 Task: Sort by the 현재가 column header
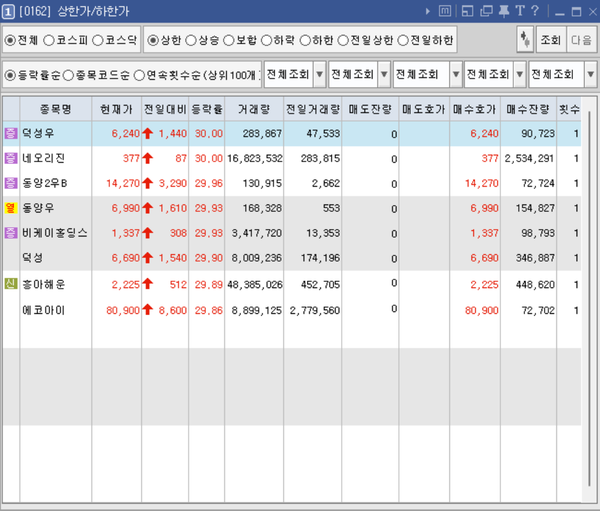tap(116, 109)
